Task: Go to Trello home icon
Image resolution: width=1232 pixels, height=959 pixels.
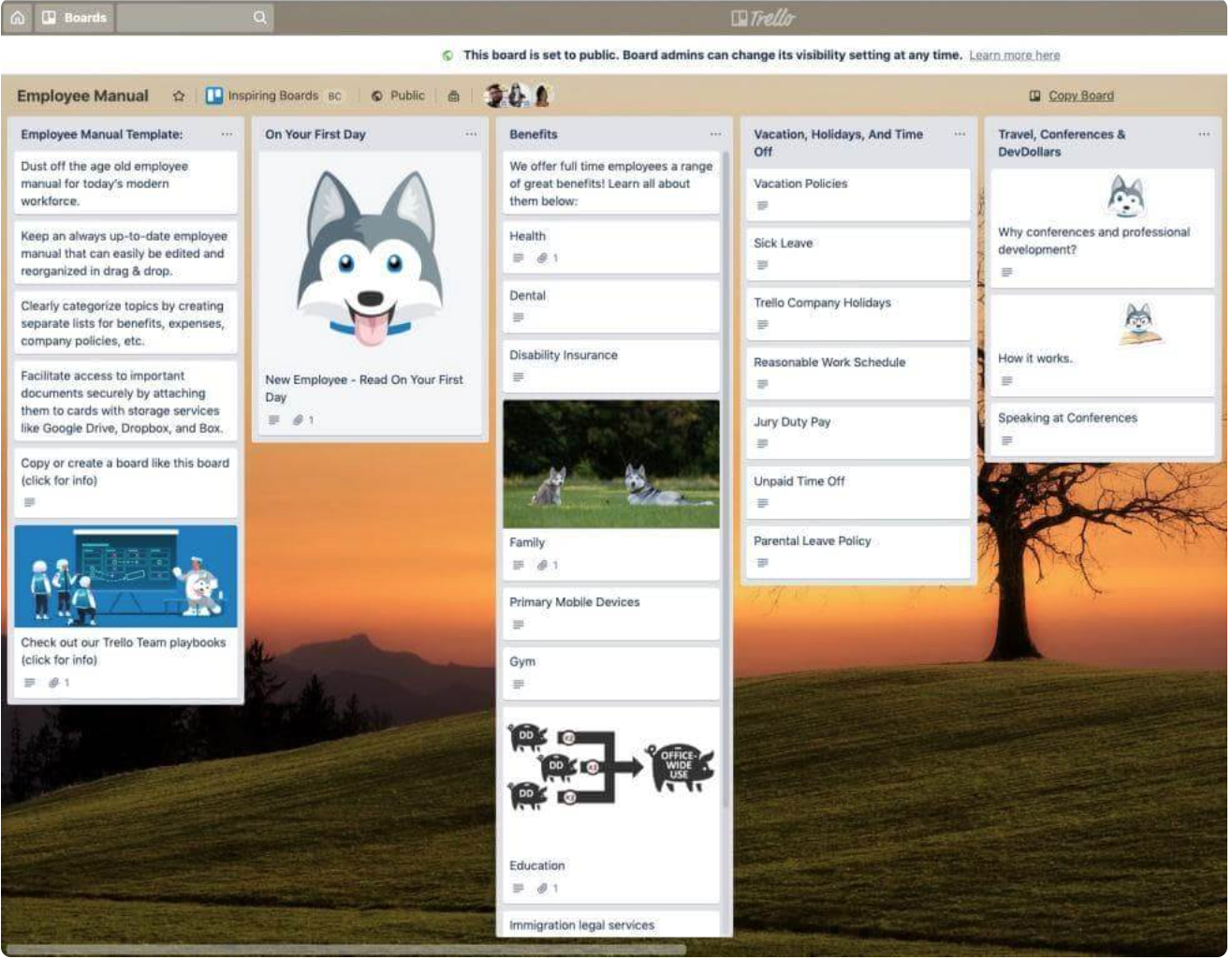Action: 17,17
